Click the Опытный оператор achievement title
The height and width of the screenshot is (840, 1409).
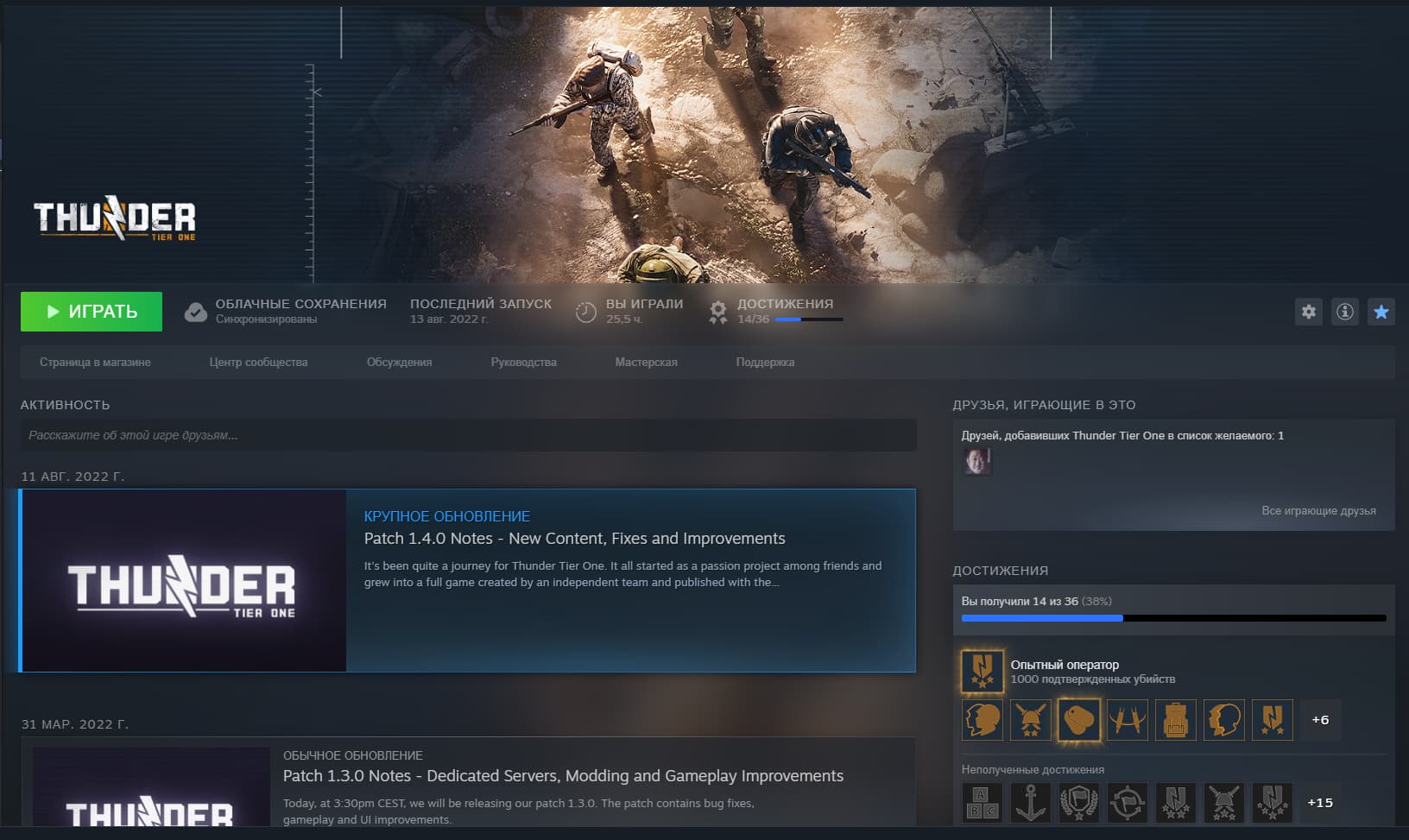tap(1065, 665)
